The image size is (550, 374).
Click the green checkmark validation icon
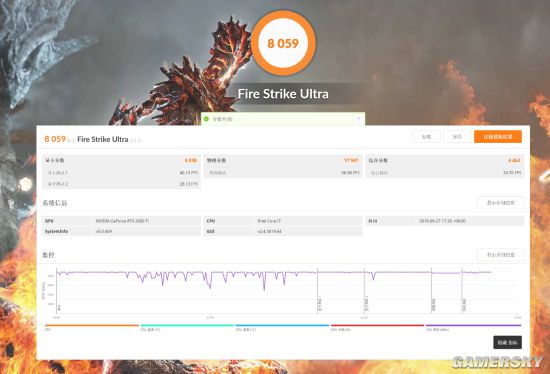tap(206, 119)
